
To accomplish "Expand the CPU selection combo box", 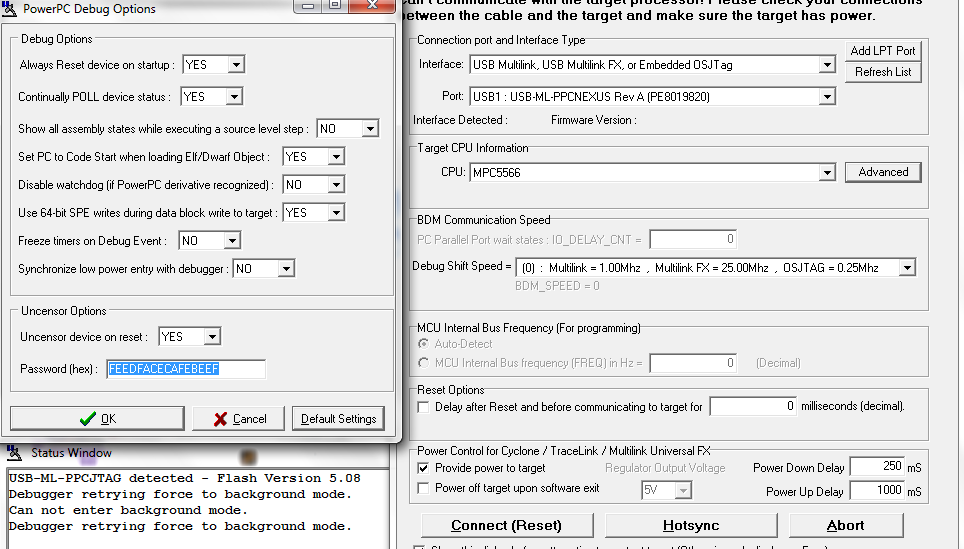I will [x=827, y=173].
